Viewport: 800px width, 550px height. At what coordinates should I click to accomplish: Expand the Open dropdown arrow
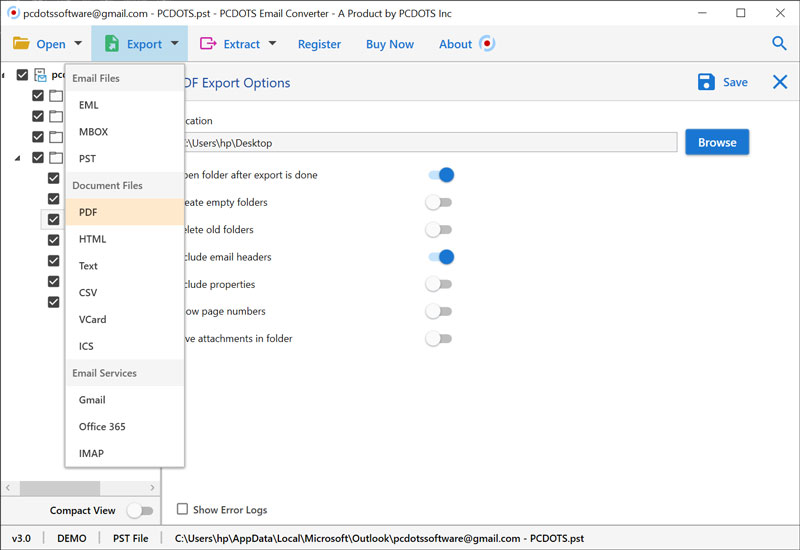click(x=78, y=43)
